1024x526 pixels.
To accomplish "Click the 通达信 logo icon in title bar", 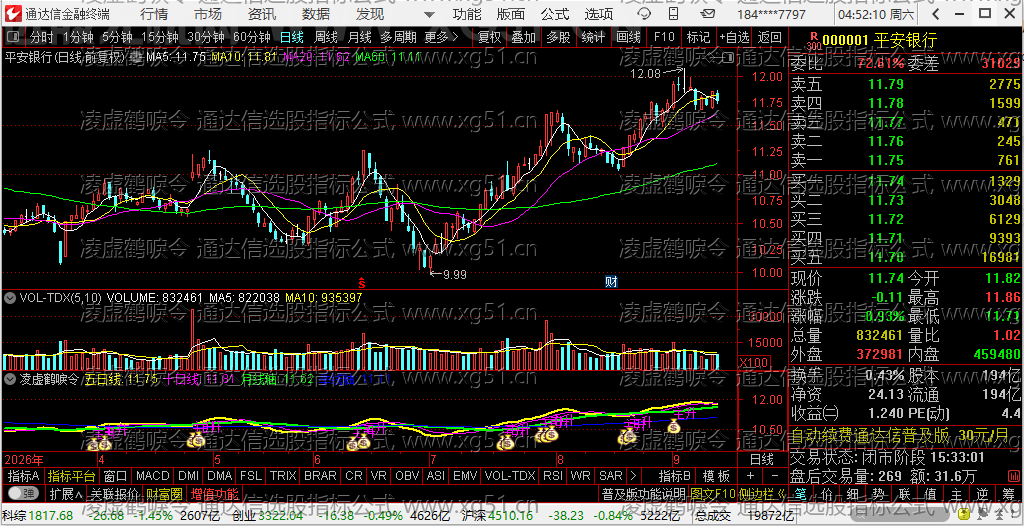I will click(x=14, y=14).
